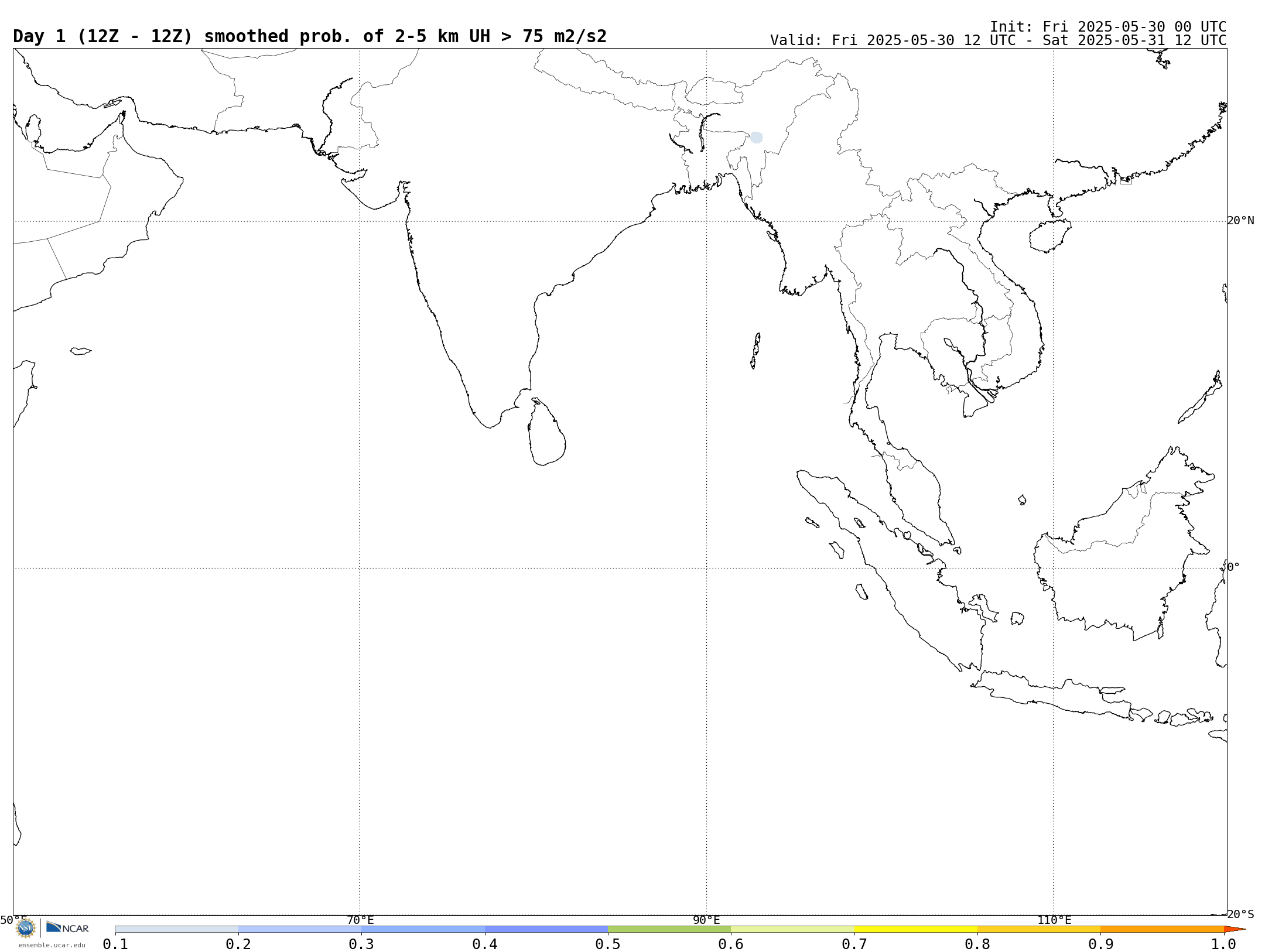Click the ensemble.ucar.edu text
Image resolution: width=1265 pixels, height=952 pixels.
[52, 945]
